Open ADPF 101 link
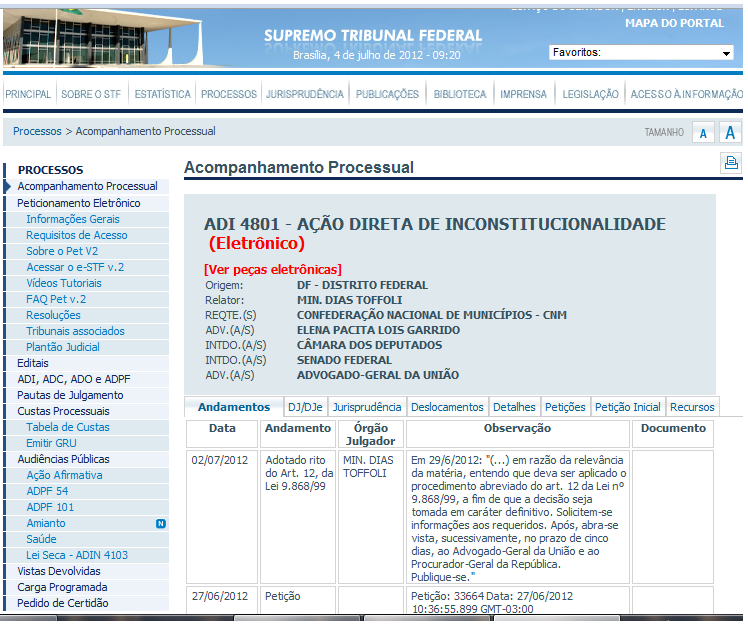 point(50,507)
